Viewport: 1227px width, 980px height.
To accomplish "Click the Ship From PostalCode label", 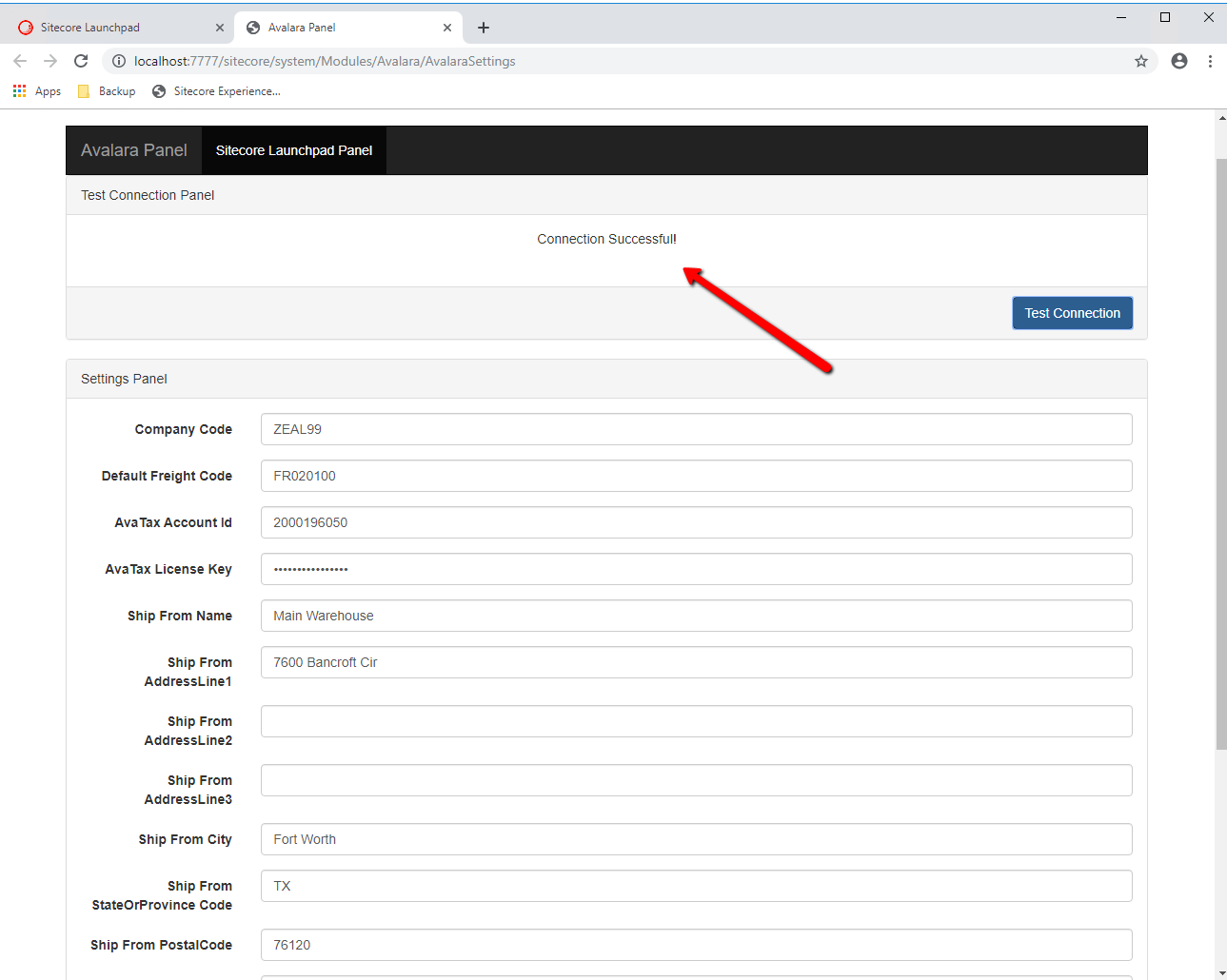I will 162,945.
